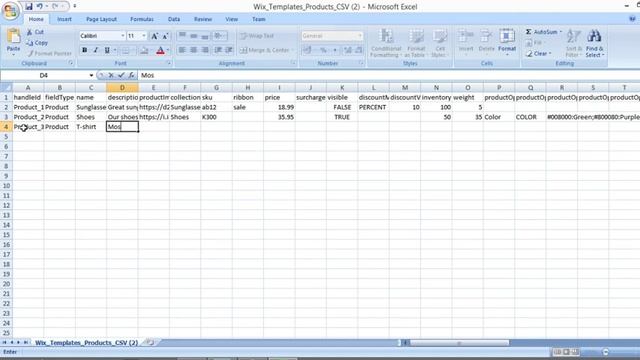
Task: Open the font color dropdown arrow
Action: [x=168, y=50]
